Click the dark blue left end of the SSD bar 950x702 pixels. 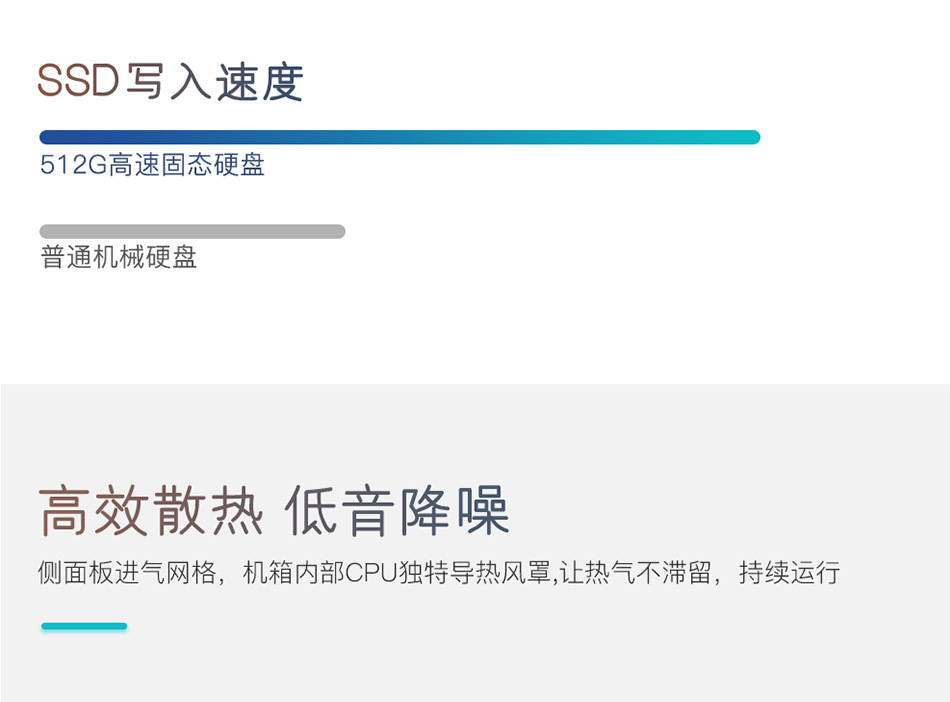click(x=50, y=137)
